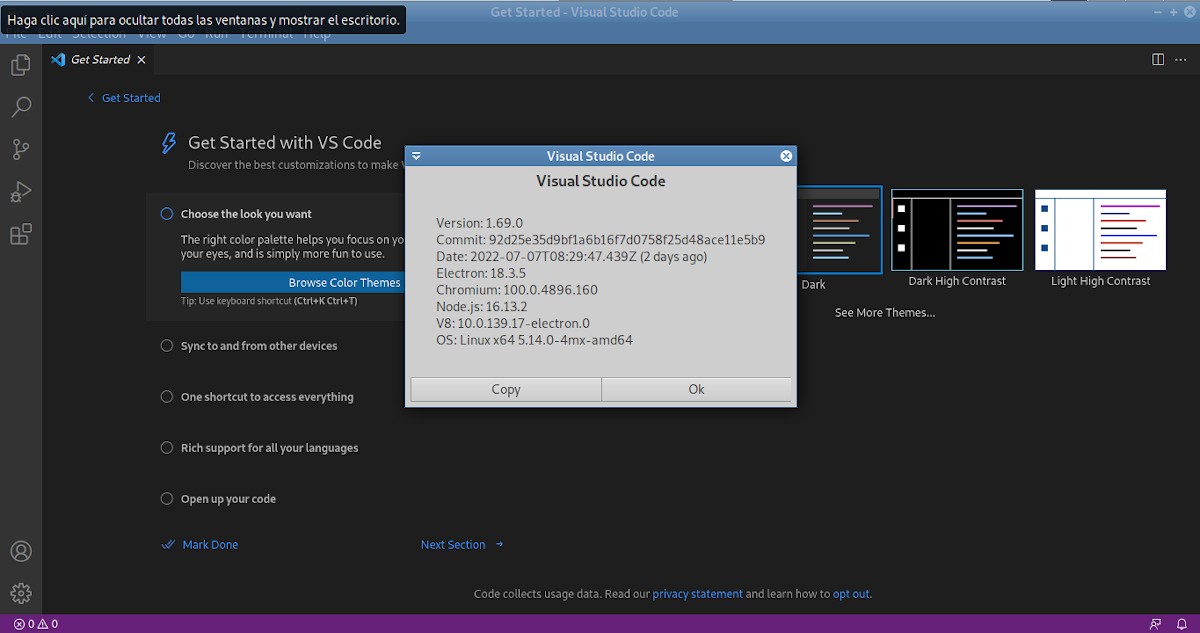Select the Dark High Contrast theme thumbnail
The width and height of the screenshot is (1200, 633).
957,230
